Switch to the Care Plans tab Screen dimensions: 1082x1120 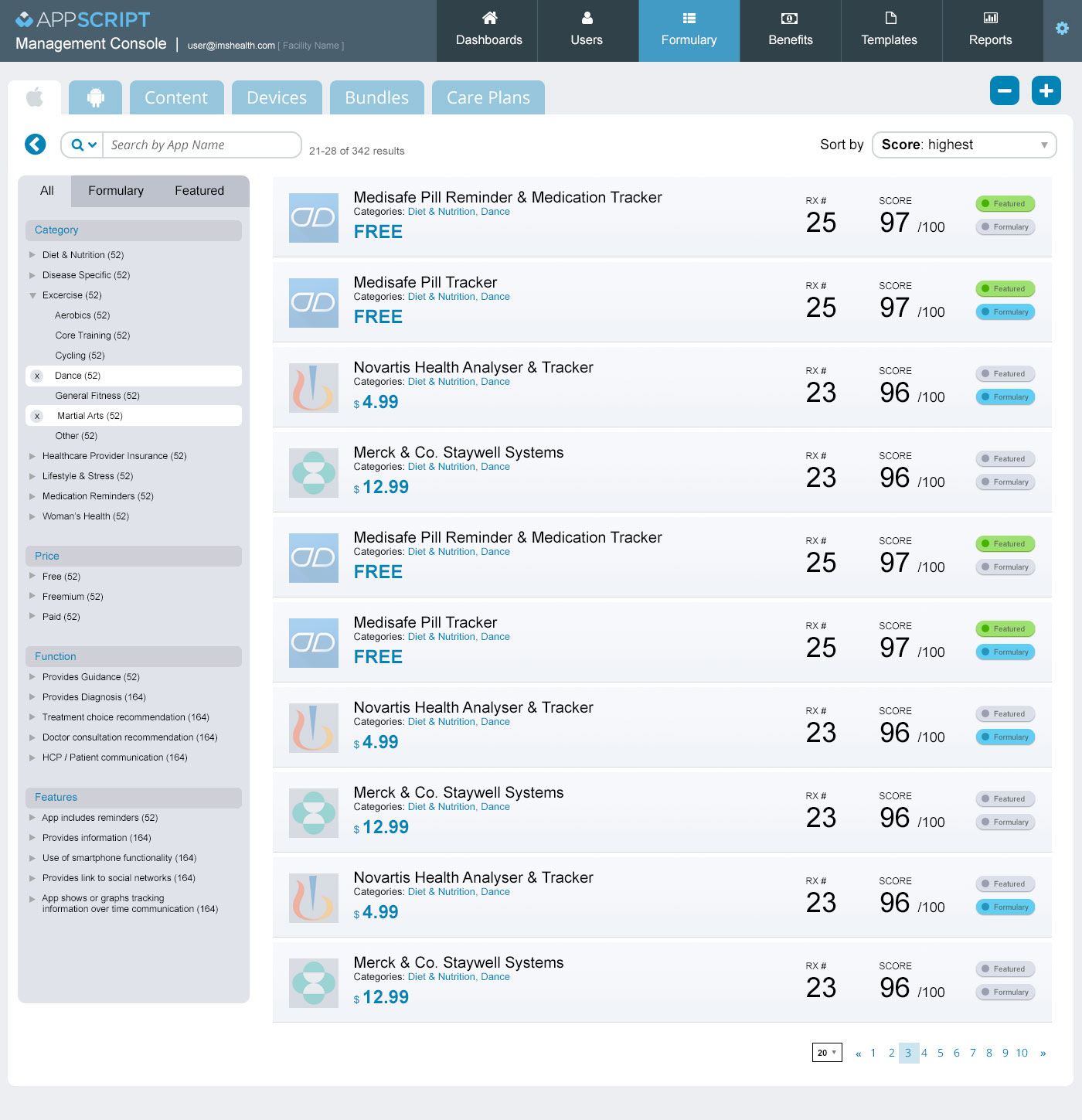488,97
